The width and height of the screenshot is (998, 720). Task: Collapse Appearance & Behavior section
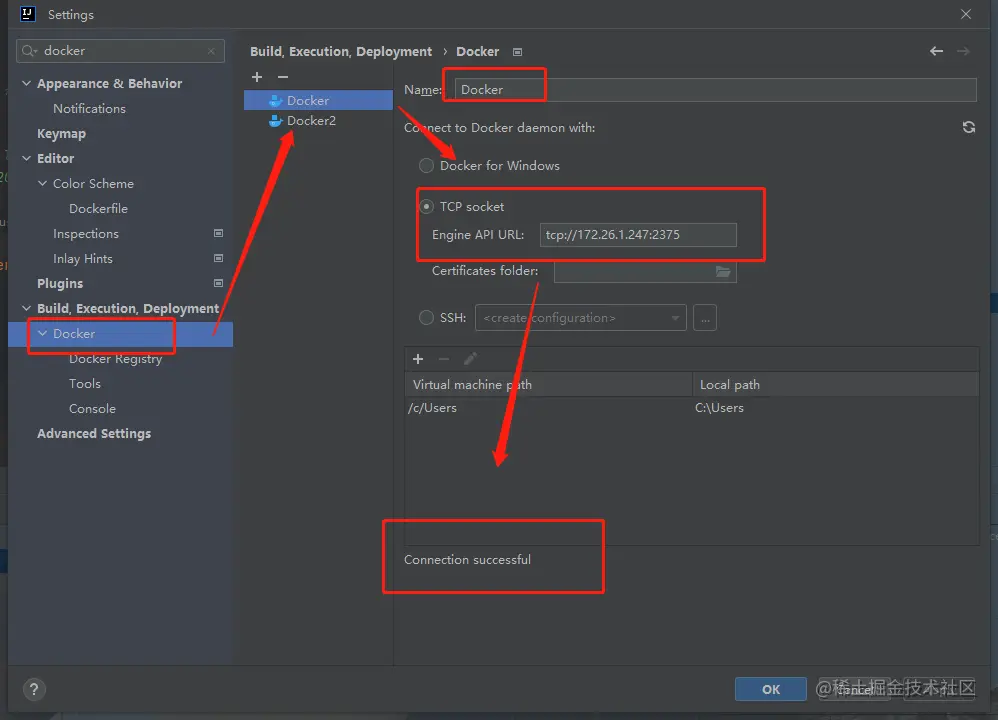[27, 83]
